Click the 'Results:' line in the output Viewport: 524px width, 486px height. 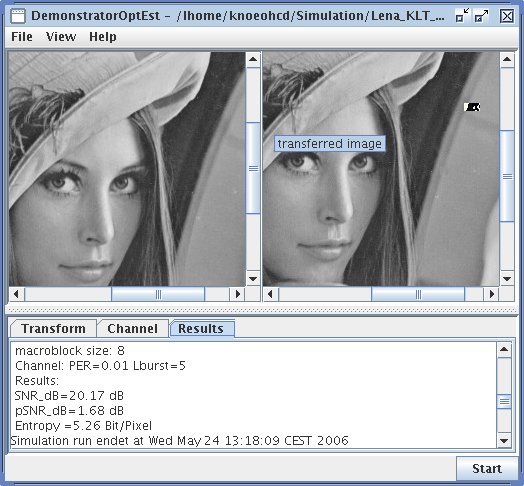37,381
